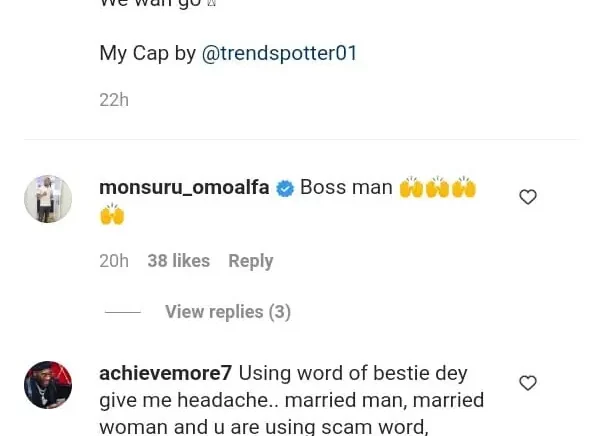Tap the raised hands emoji on second line
The height and width of the screenshot is (436, 600).
[112, 214]
